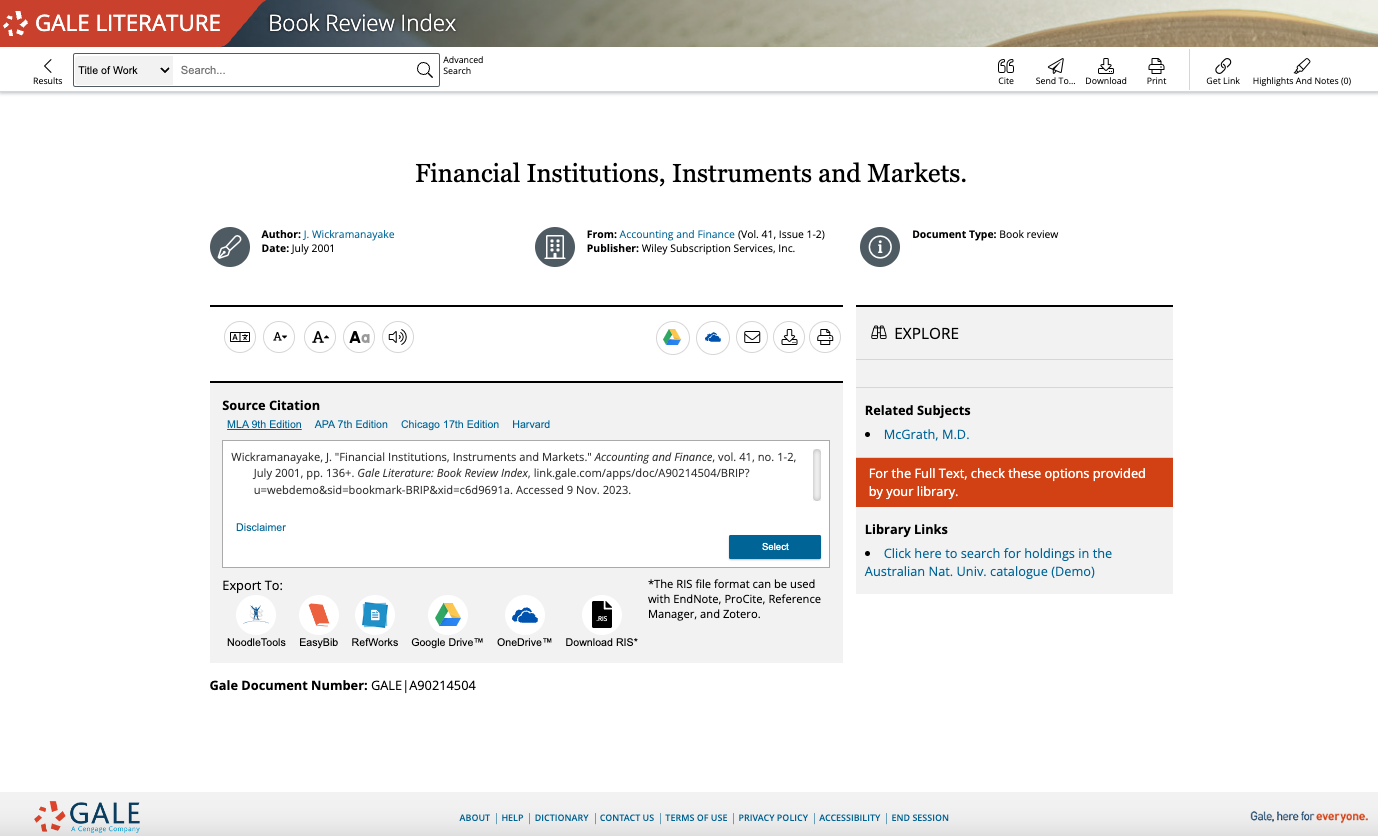This screenshot has width=1378, height=836.
Task: Open the Contact Us footer link
Action: click(x=627, y=818)
